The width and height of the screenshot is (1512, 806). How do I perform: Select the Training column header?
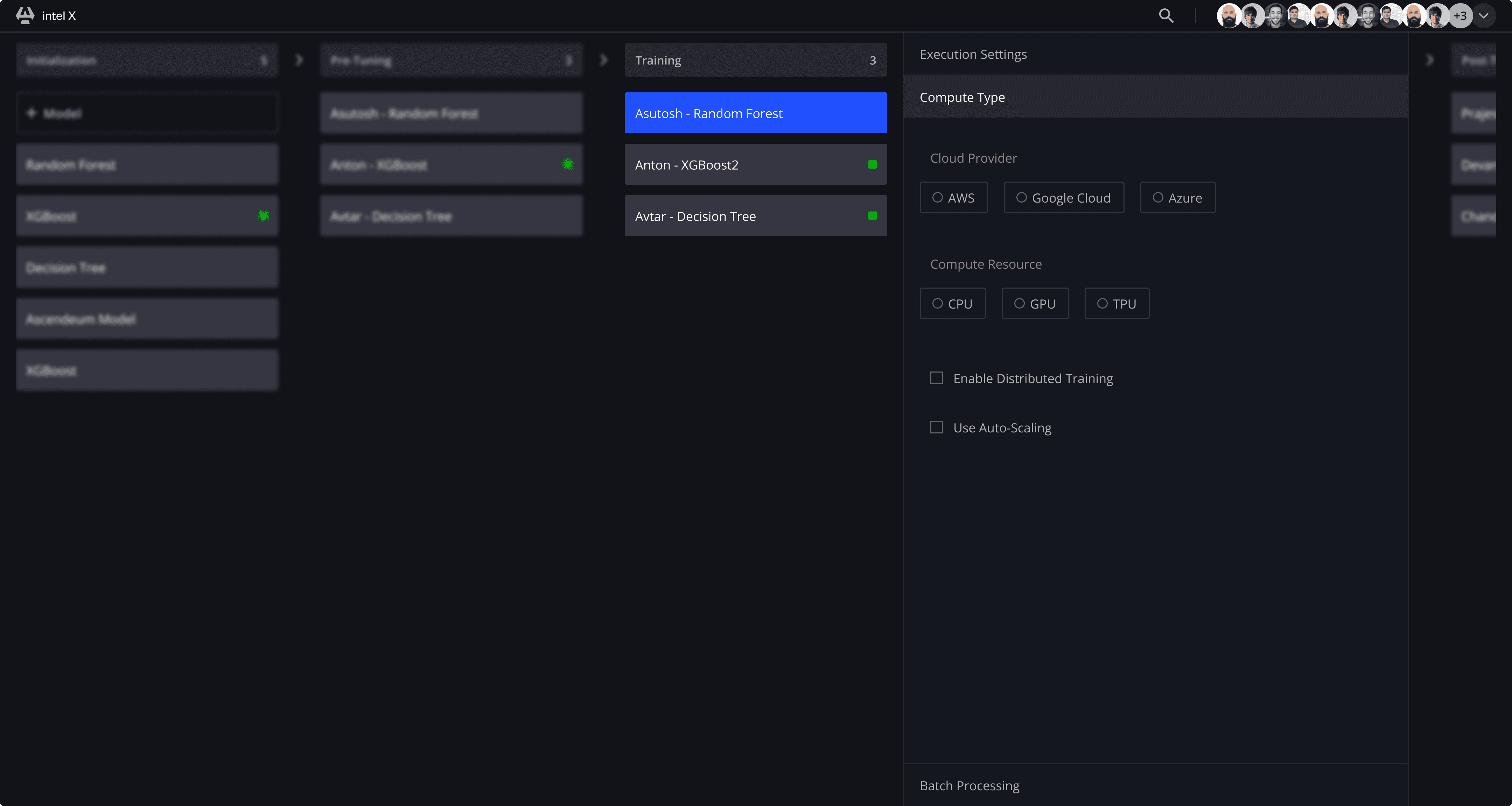[755, 60]
